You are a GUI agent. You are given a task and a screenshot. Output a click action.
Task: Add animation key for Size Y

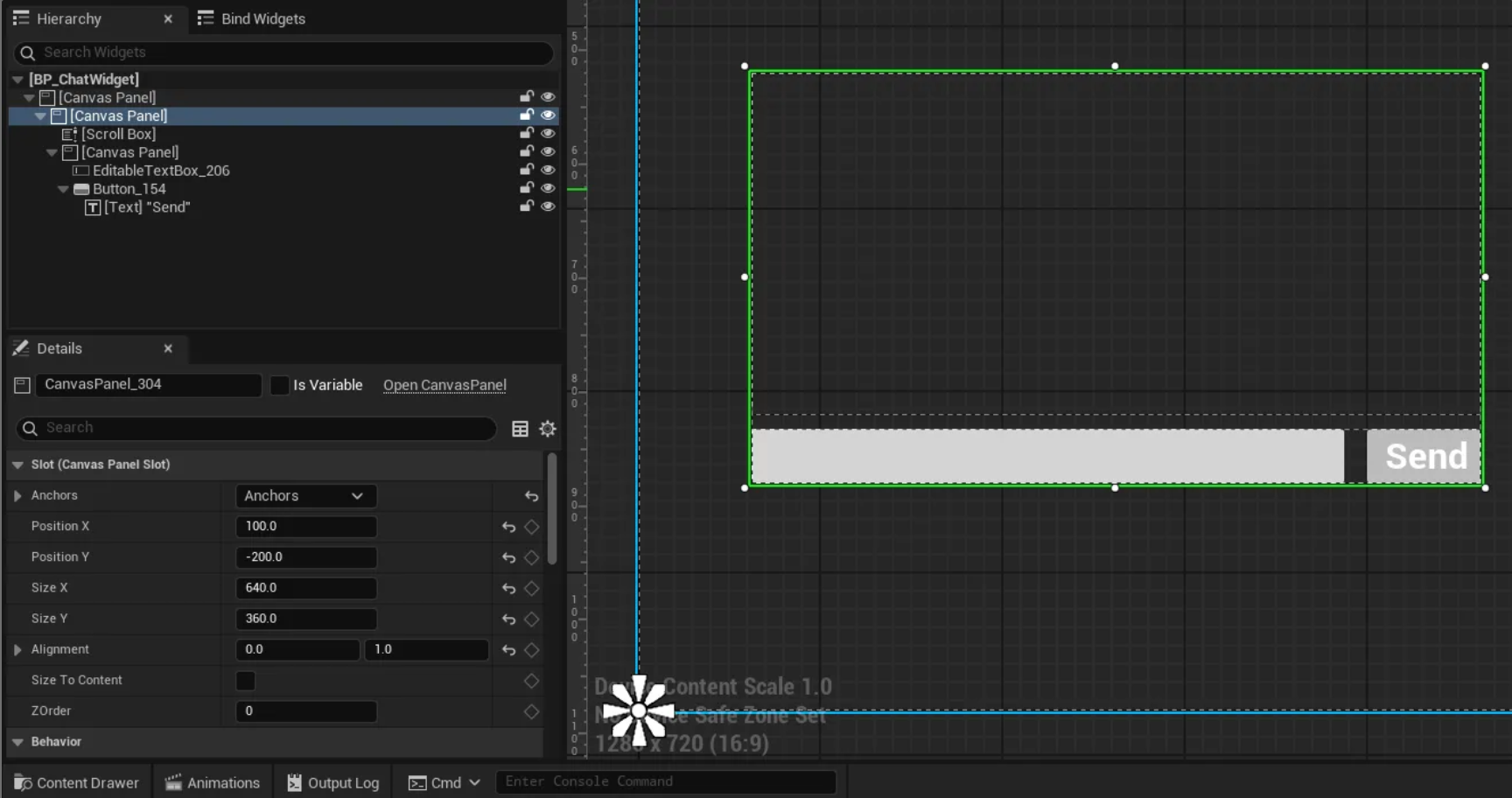(x=531, y=619)
